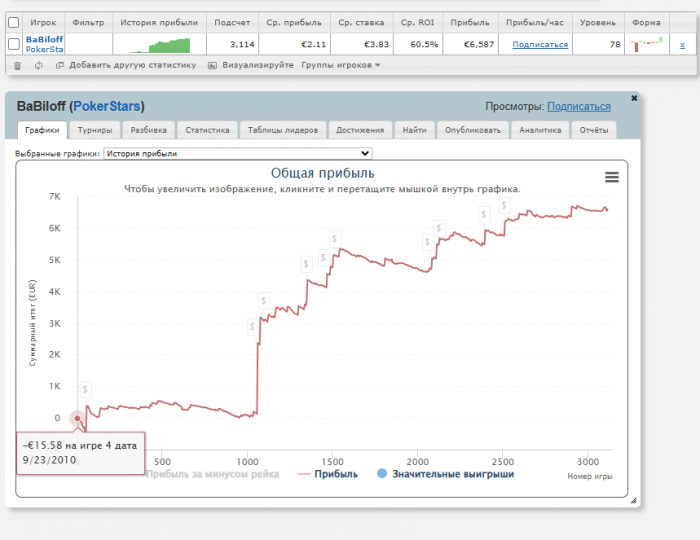Check the BaBiloff row checkbox
700x540 pixels.
pyautogui.click(x=14, y=44)
